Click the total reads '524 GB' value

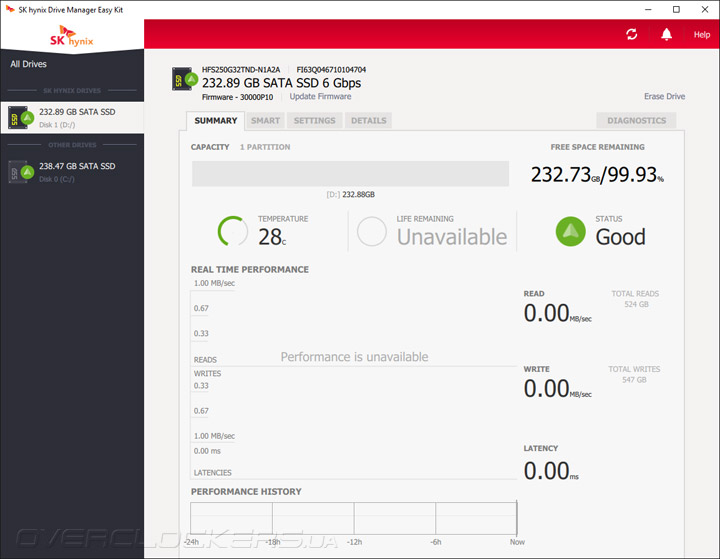click(x=636, y=304)
